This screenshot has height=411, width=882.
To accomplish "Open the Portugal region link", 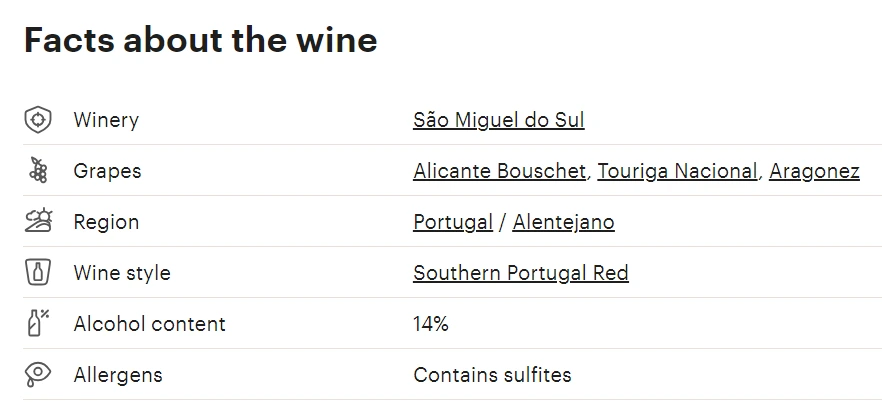I will point(453,222).
